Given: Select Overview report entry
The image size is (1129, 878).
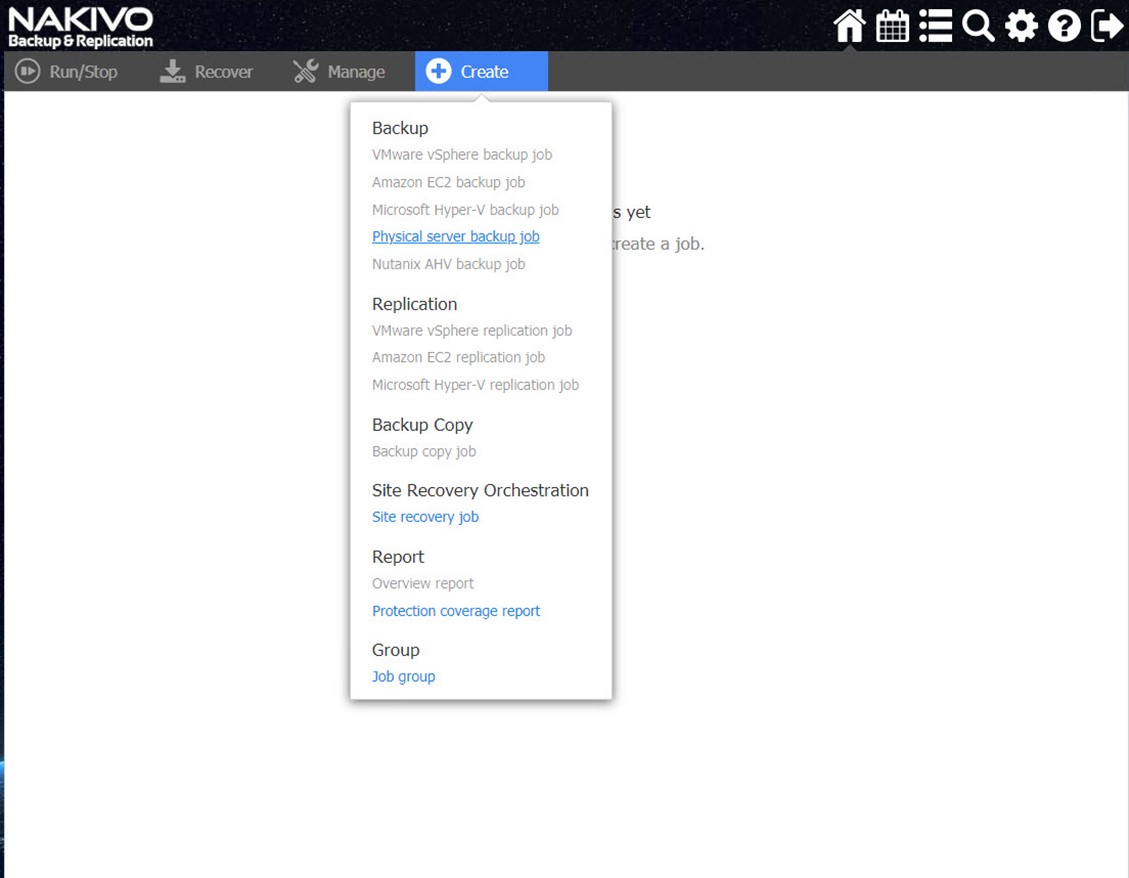Looking at the screenshot, I should click(423, 583).
